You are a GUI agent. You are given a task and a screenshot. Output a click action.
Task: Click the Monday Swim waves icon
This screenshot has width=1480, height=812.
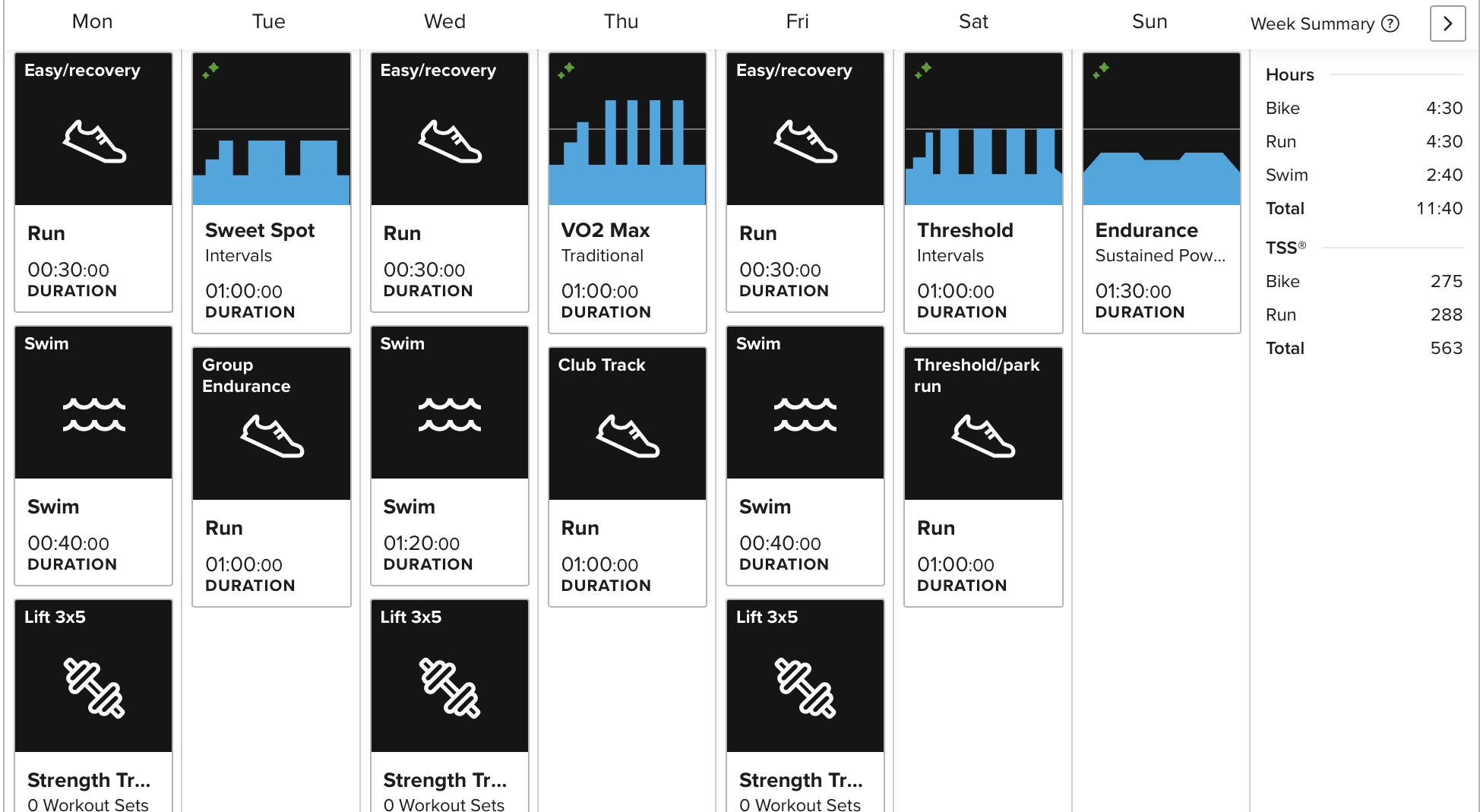pyautogui.click(x=94, y=415)
